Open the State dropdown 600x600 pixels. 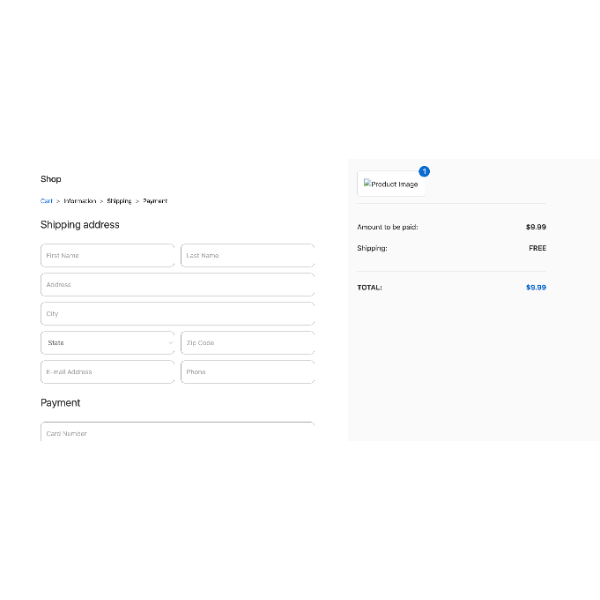pos(108,343)
